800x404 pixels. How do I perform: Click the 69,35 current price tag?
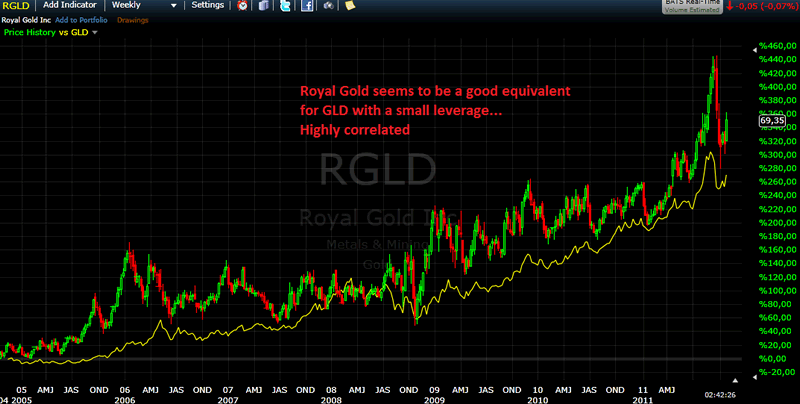772,121
